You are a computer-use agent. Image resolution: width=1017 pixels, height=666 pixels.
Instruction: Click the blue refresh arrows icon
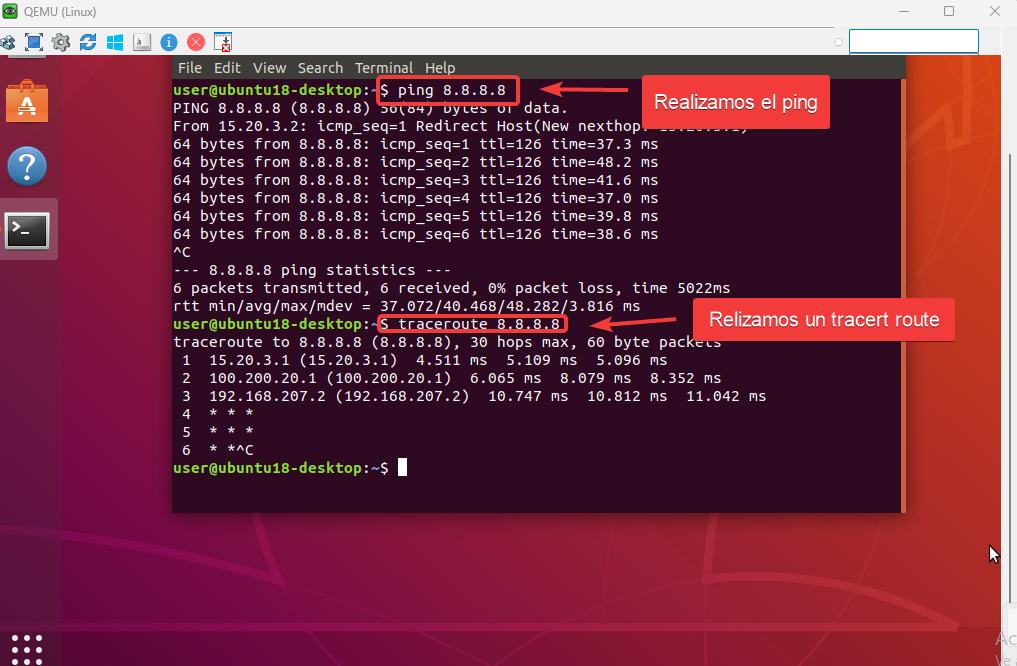[88, 42]
